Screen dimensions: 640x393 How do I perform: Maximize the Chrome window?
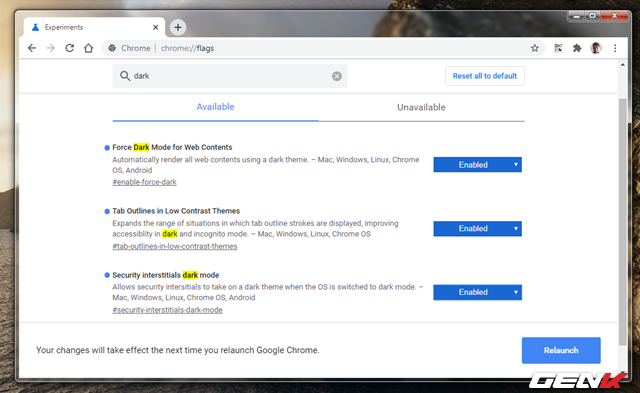(x=593, y=16)
